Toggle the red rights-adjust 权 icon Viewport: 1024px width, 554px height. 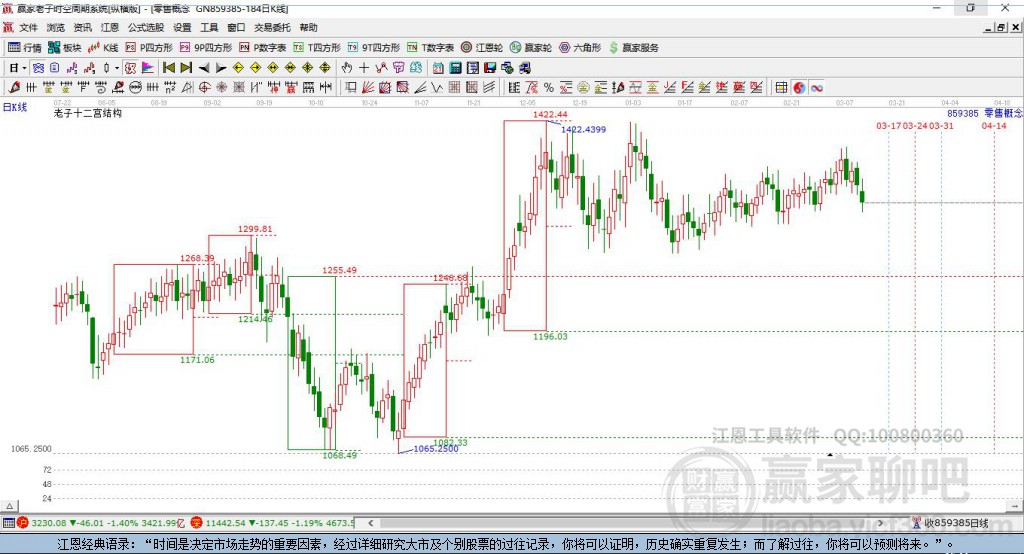tap(131, 68)
